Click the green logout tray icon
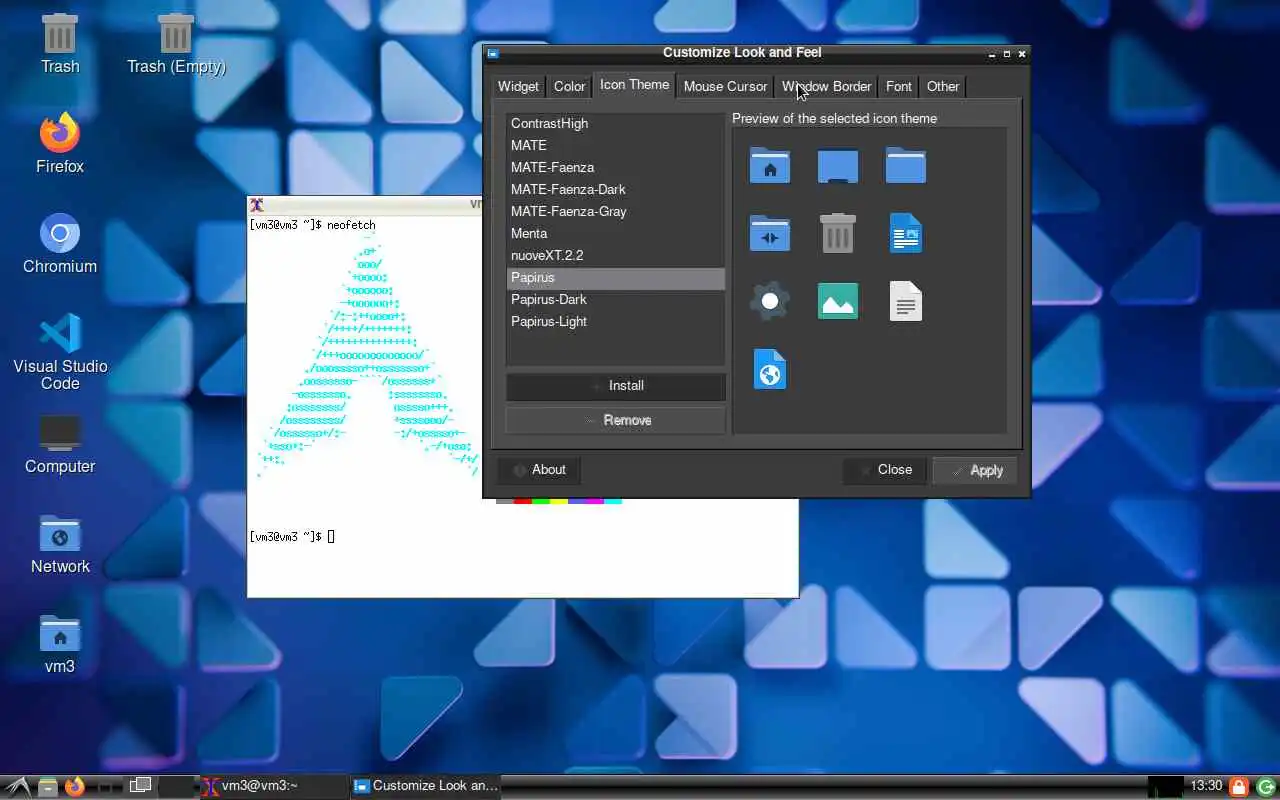This screenshot has width=1280, height=800. pyautogui.click(x=1265, y=786)
